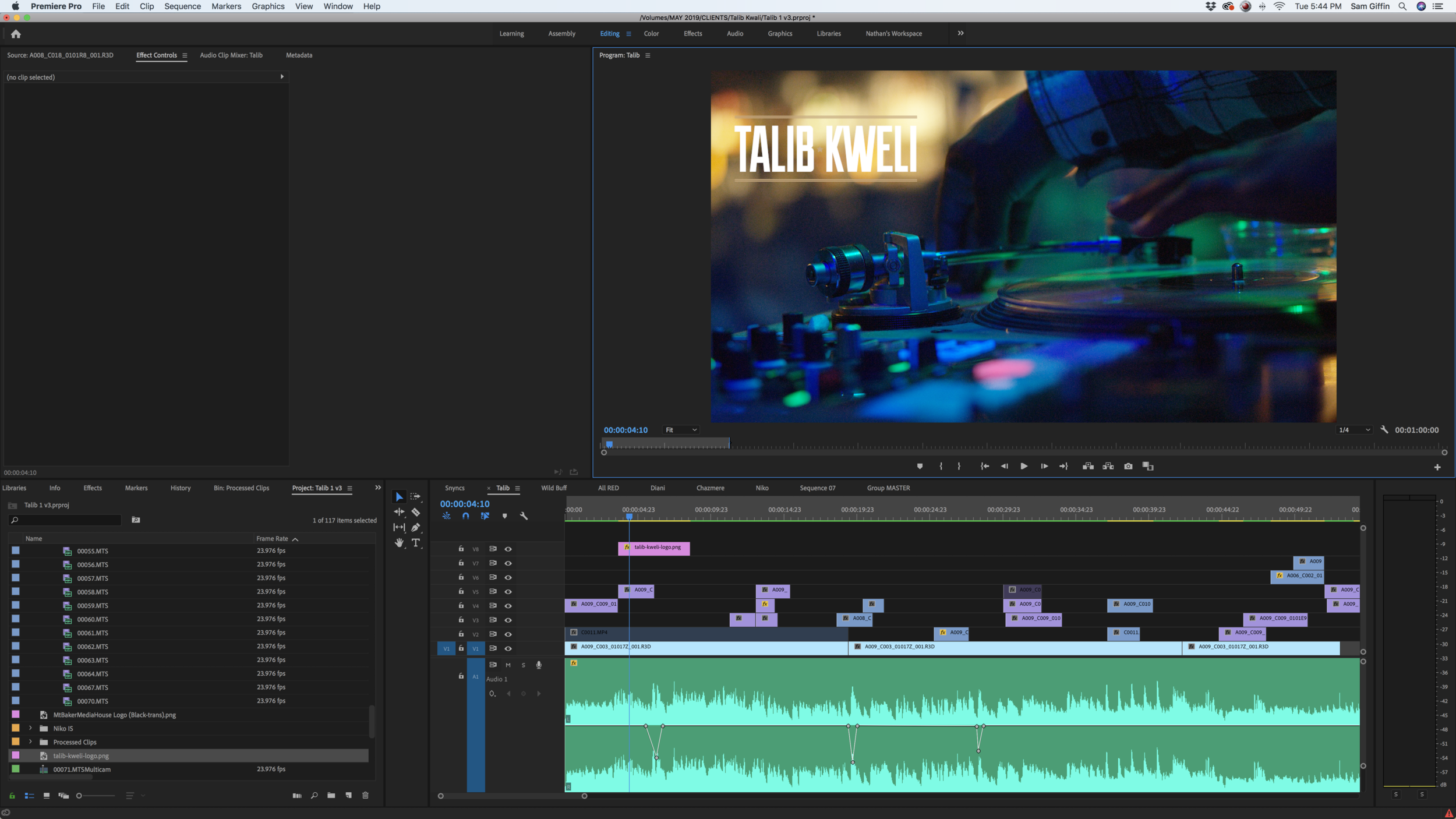Viewport: 1456px width, 819px height.
Task: Select the Ripple Edit tool
Action: 399,512
